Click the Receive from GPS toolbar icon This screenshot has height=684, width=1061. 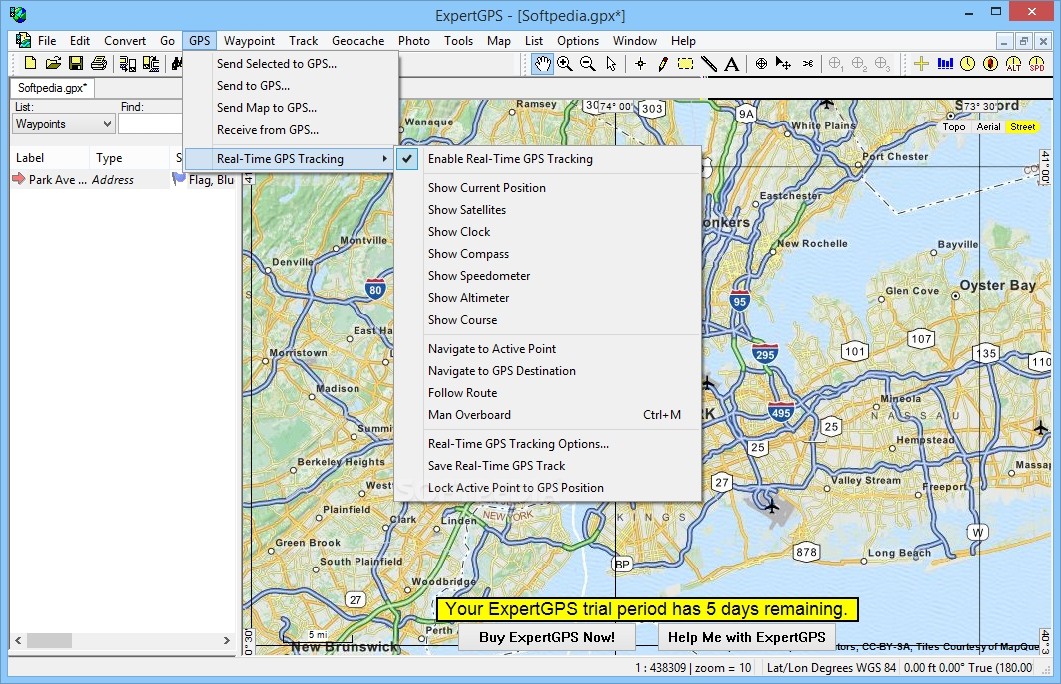click(151, 64)
